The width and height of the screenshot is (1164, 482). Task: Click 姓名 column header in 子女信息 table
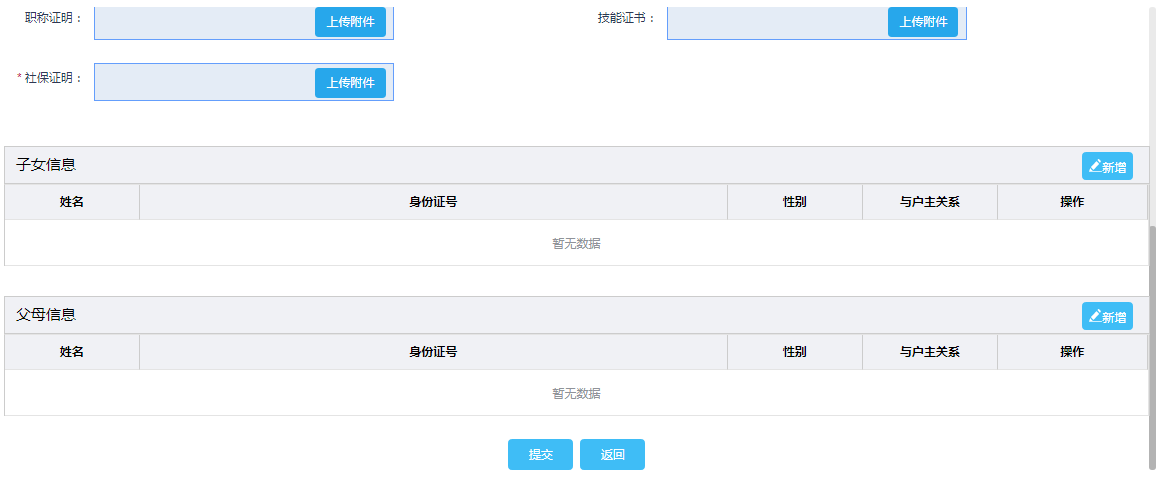(x=72, y=202)
